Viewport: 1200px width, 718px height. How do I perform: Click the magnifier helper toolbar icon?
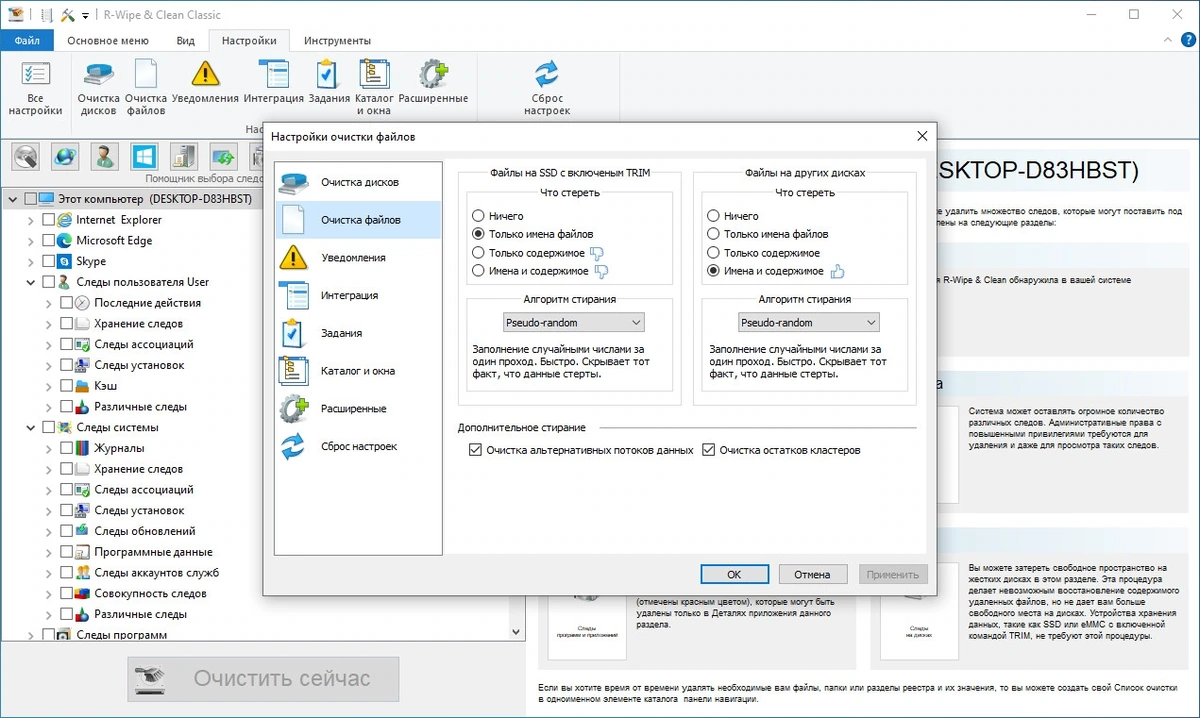point(26,157)
